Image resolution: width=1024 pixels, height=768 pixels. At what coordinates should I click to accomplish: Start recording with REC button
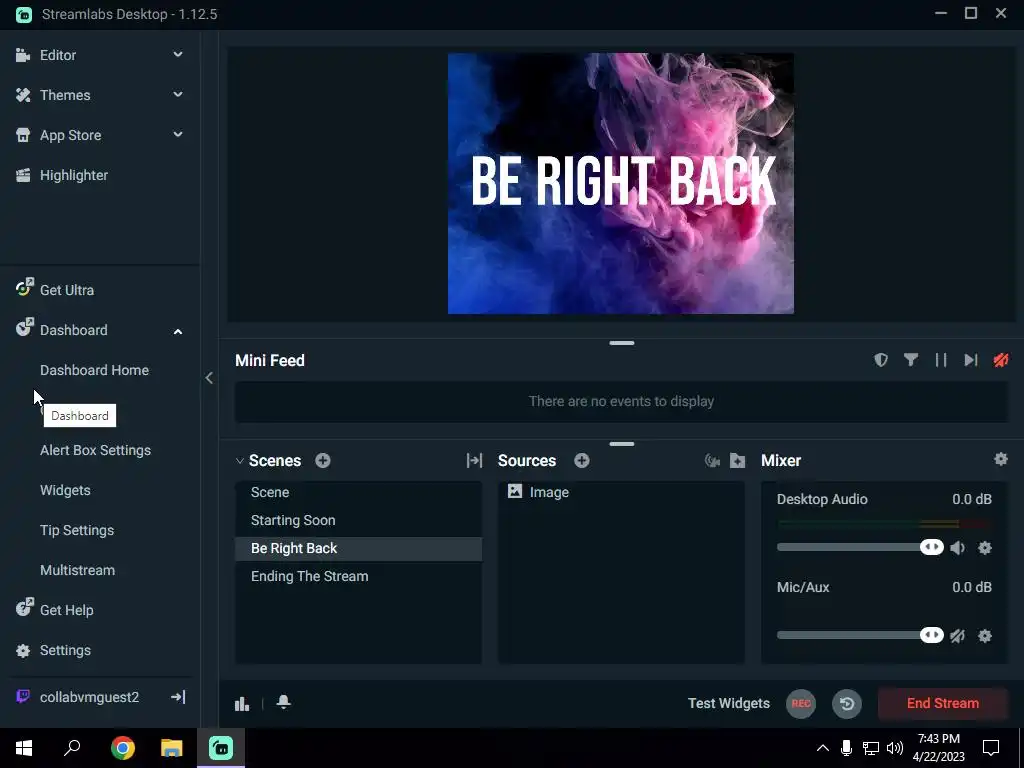[x=801, y=703]
